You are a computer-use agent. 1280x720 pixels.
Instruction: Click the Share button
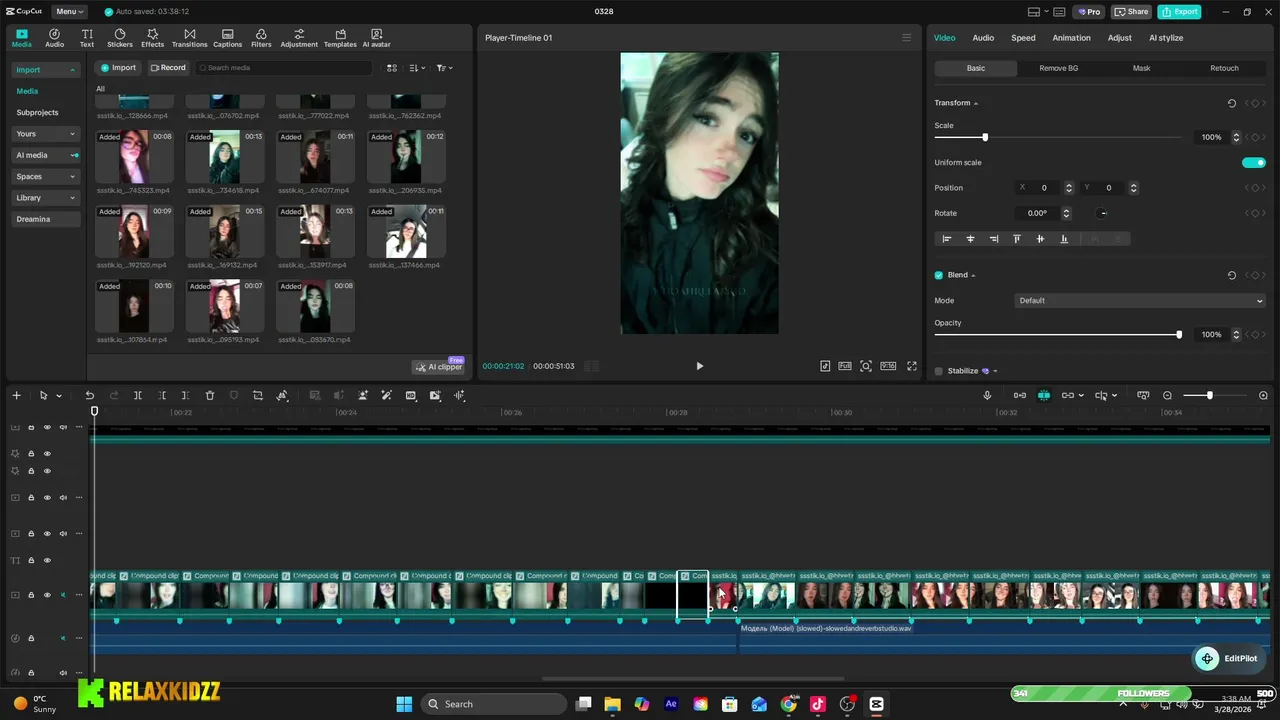[x=1131, y=12]
